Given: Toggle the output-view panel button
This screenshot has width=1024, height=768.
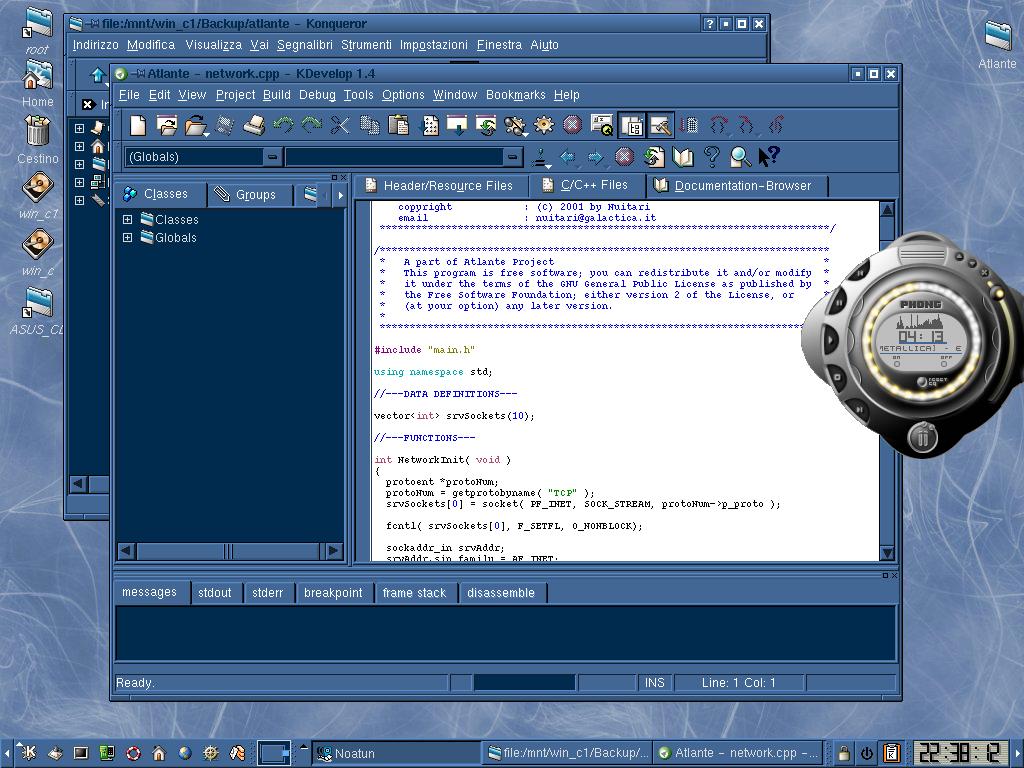Looking at the screenshot, I should click(x=660, y=125).
